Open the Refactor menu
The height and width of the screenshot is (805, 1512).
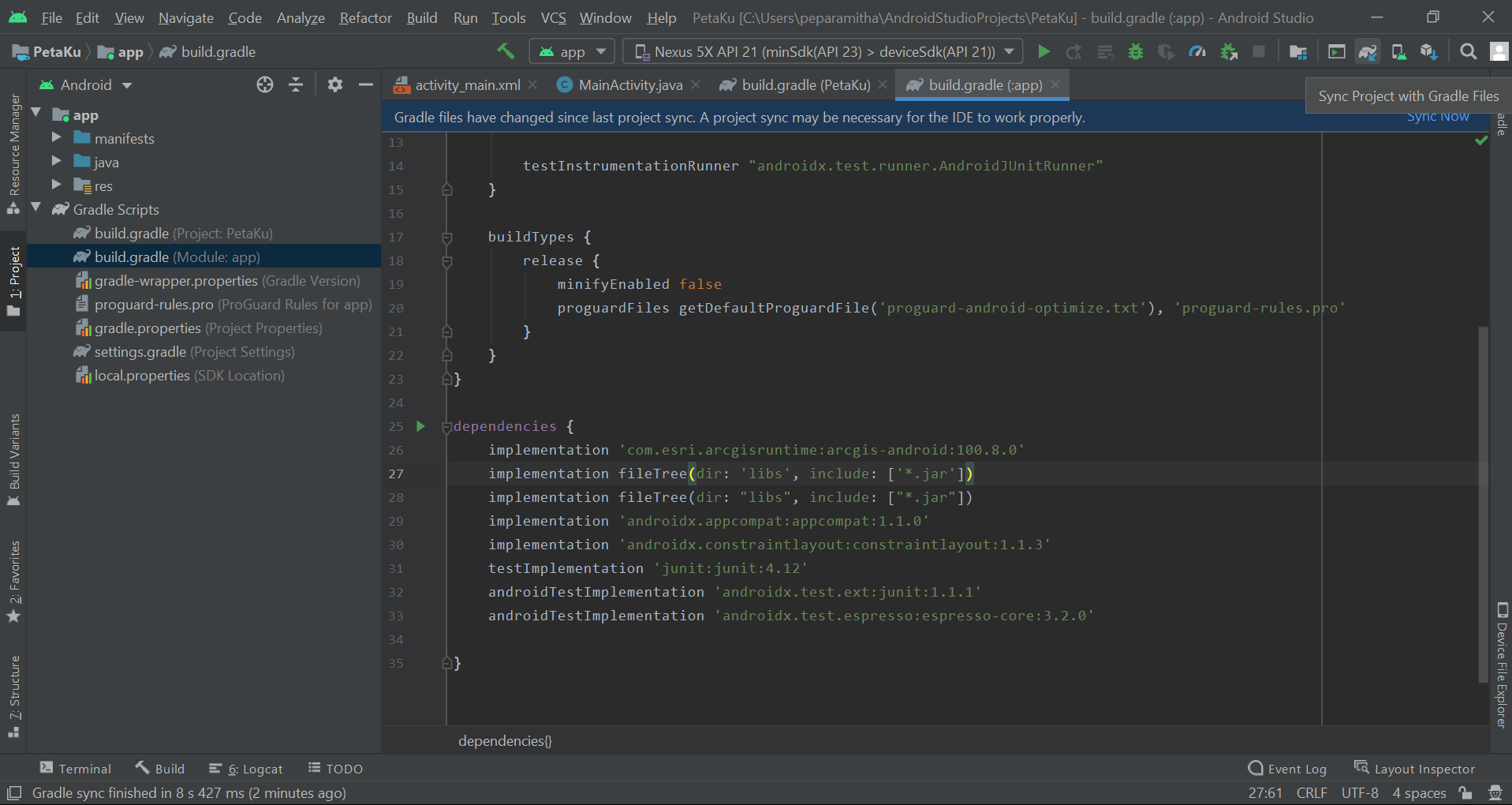tap(365, 17)
